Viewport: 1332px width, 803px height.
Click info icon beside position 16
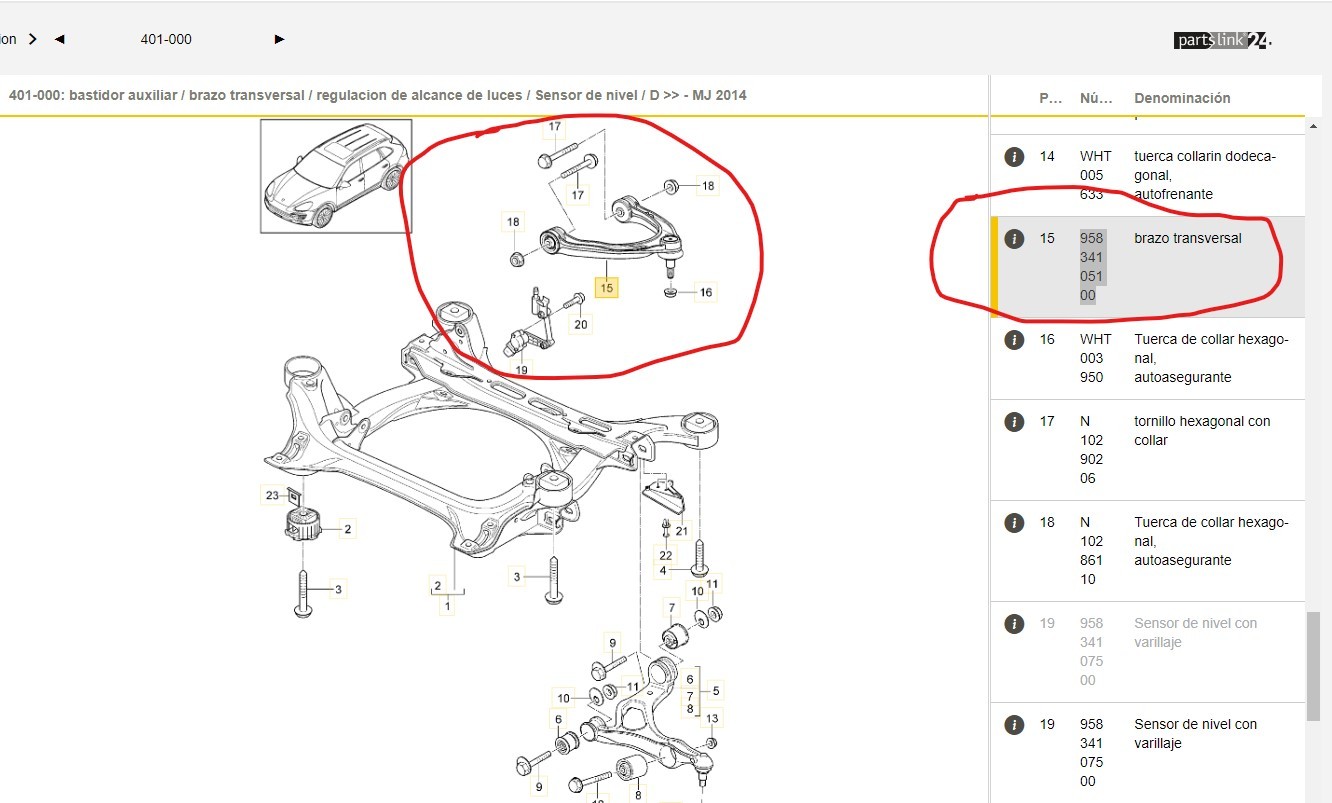[x=1014, y=340]
